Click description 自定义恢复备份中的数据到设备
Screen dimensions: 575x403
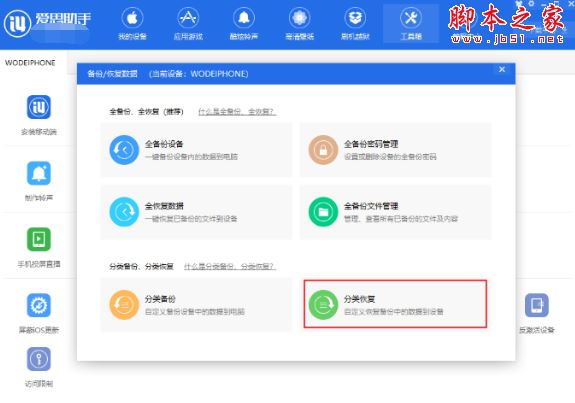click(393, 312)
